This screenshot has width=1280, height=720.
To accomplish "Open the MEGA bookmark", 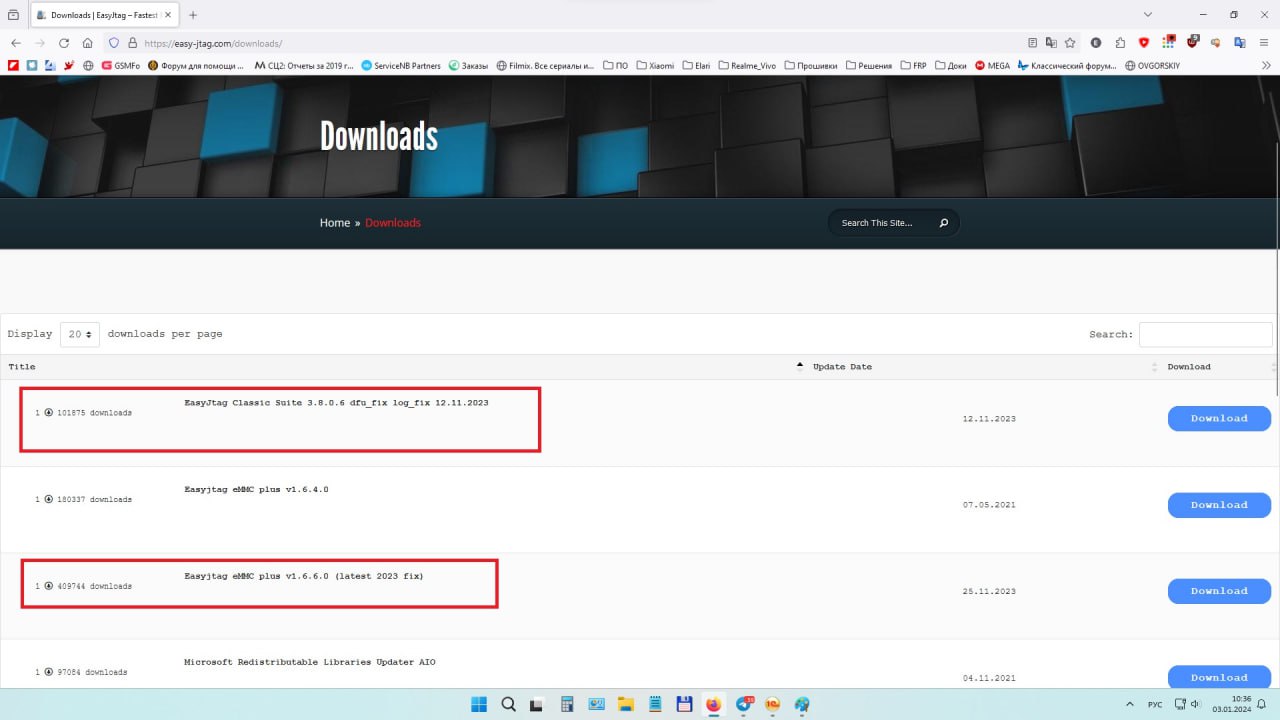I will [x=992, y=65].
